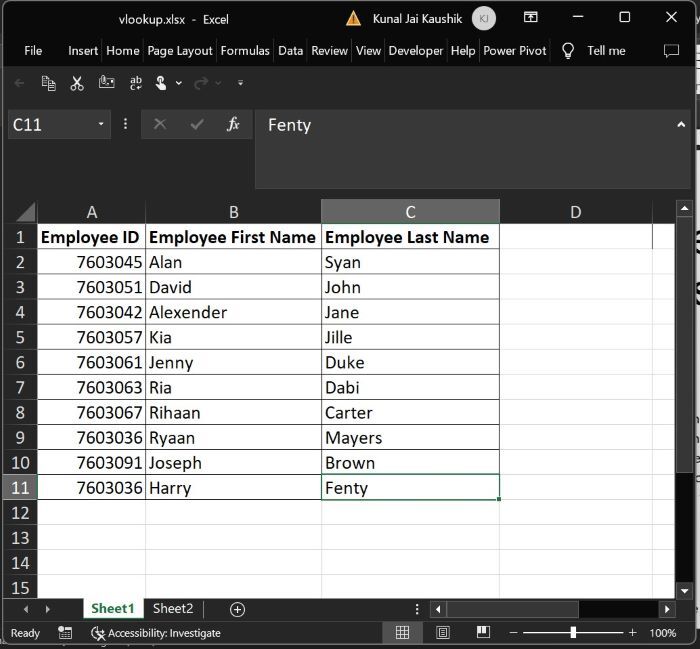This screenshot has width=700, height=649.
Task: Click the macro recording status bar icon
Action: tap(65, 633)
